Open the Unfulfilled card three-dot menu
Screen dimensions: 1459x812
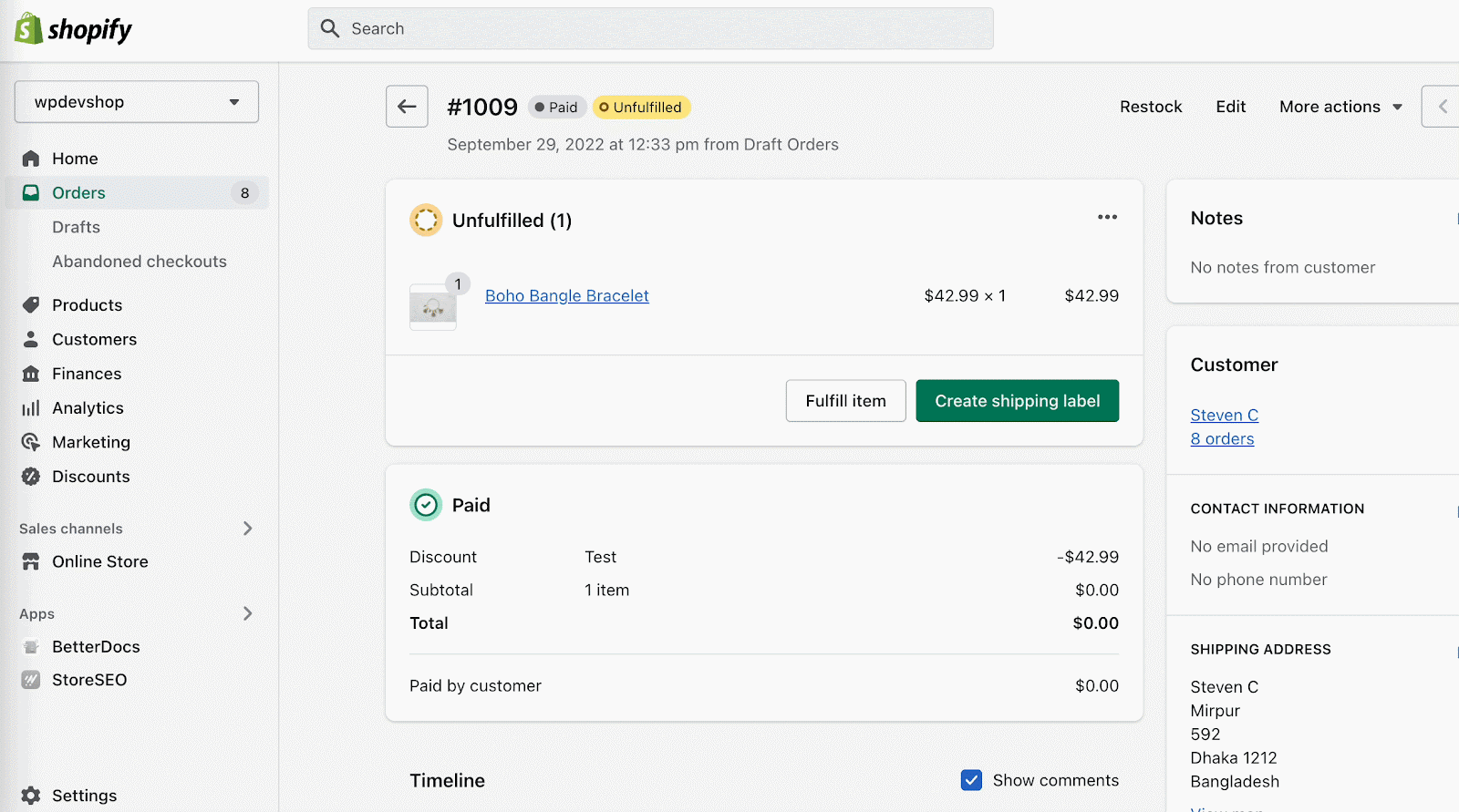tap(1107, 217)
